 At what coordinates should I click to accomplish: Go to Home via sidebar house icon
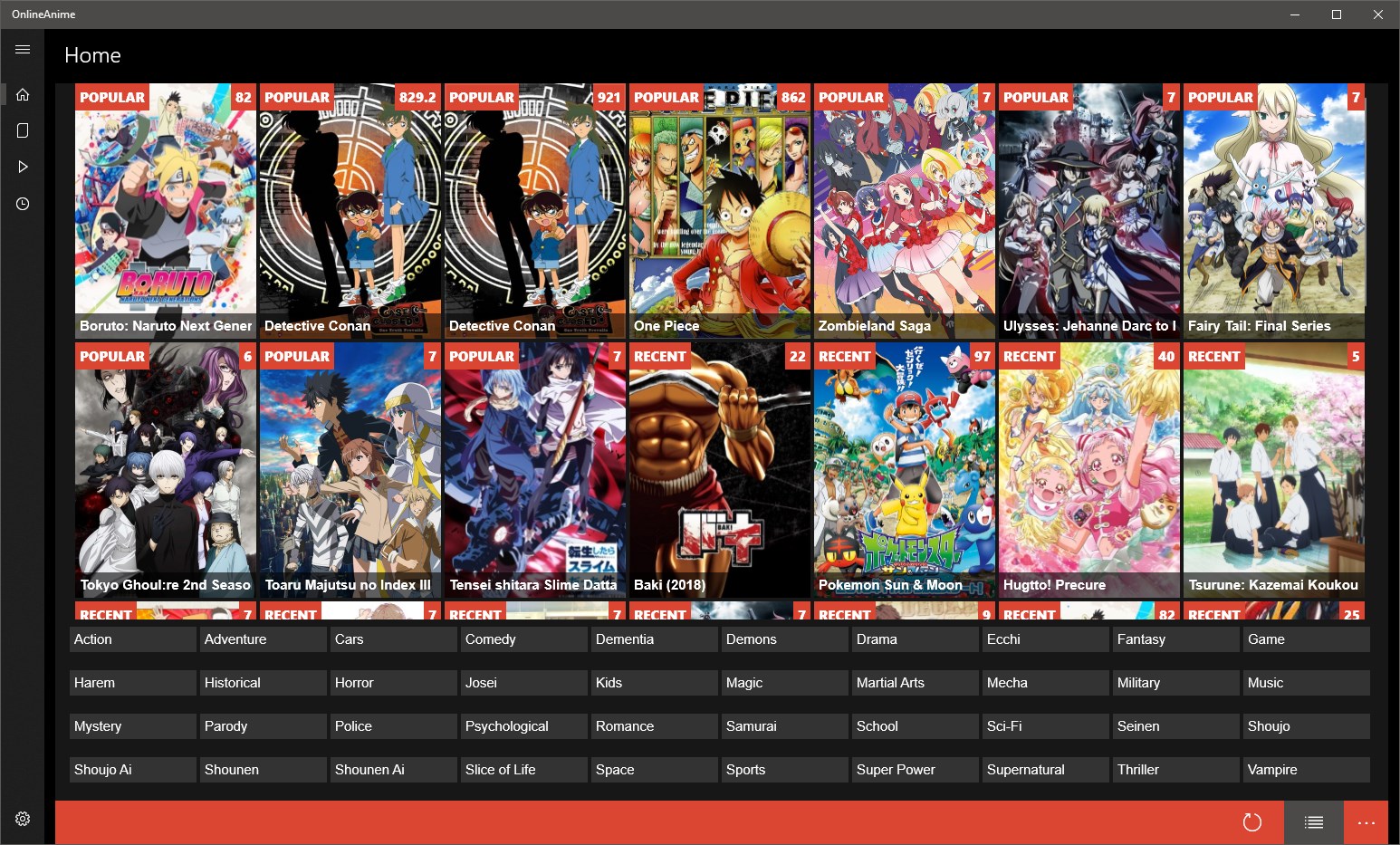coord(23,94)
